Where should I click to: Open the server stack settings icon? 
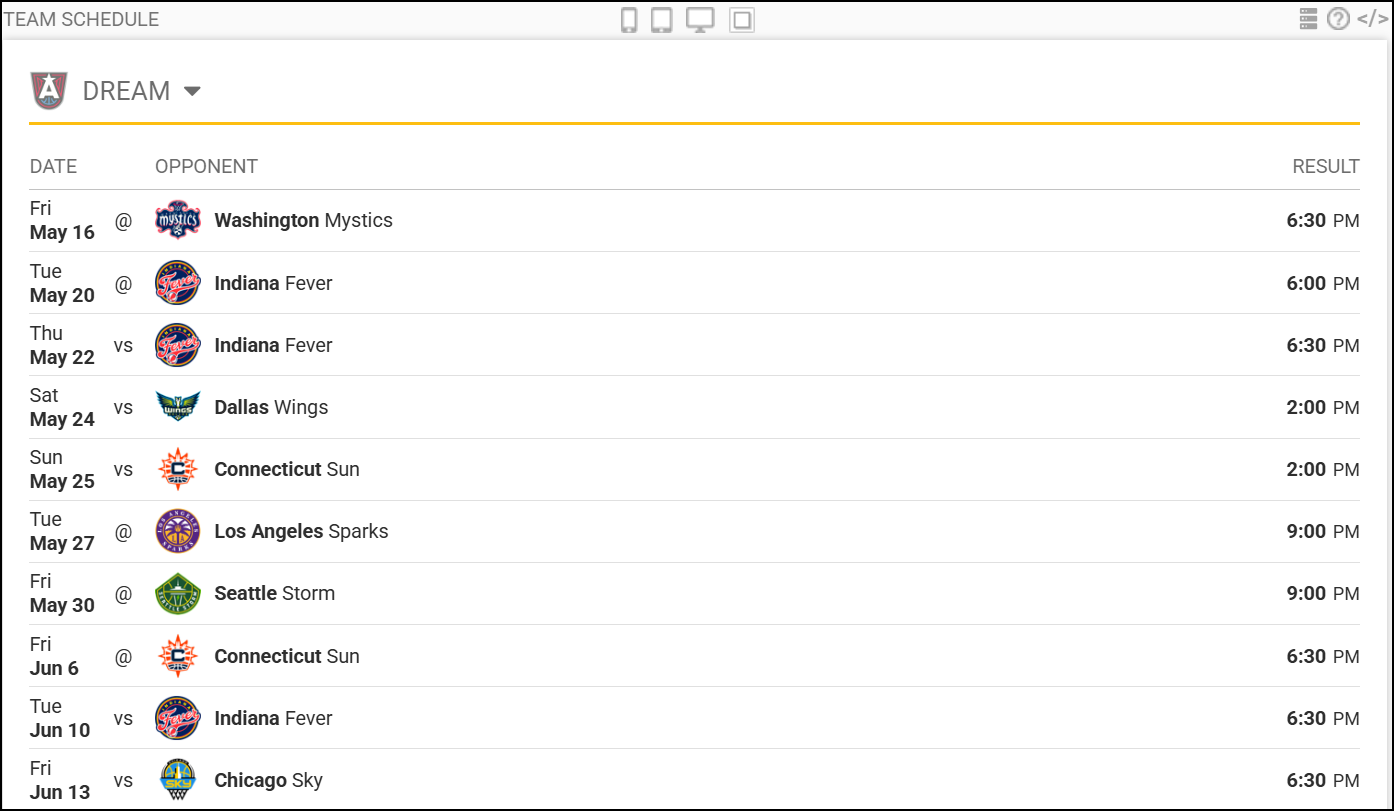pos(1309,19)
